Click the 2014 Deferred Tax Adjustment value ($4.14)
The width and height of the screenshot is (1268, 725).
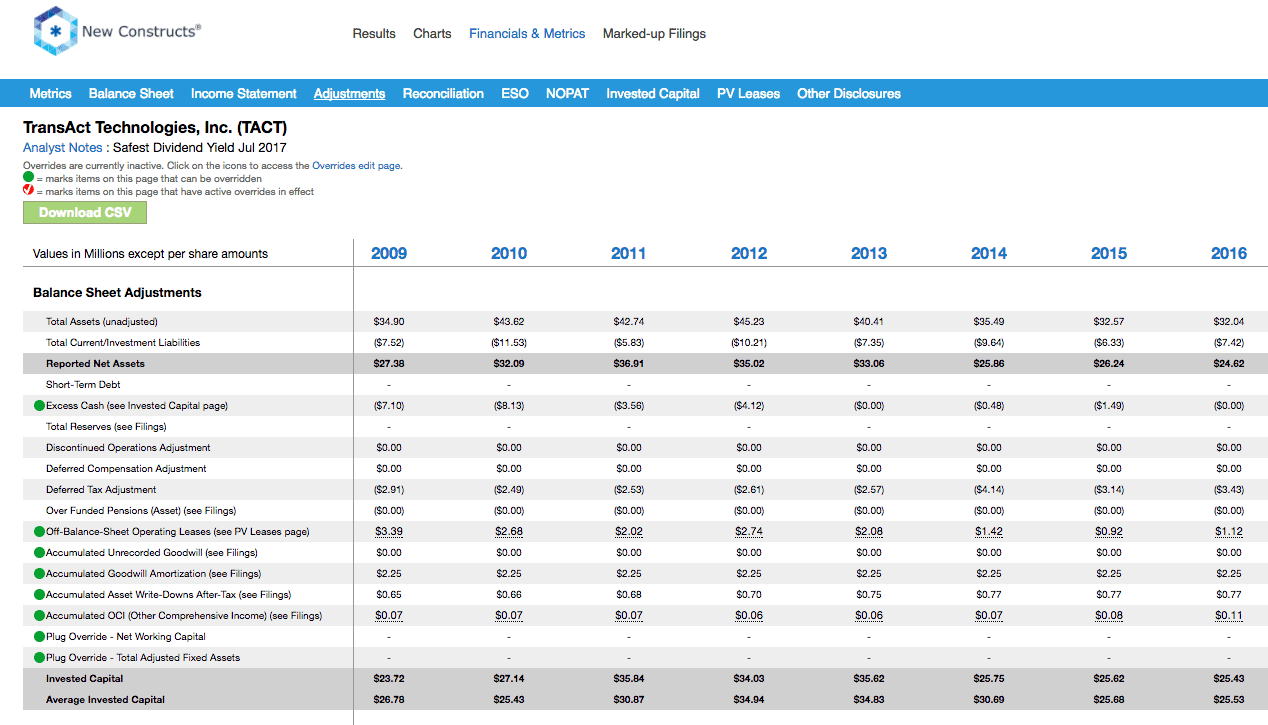(x=989, y=490)
